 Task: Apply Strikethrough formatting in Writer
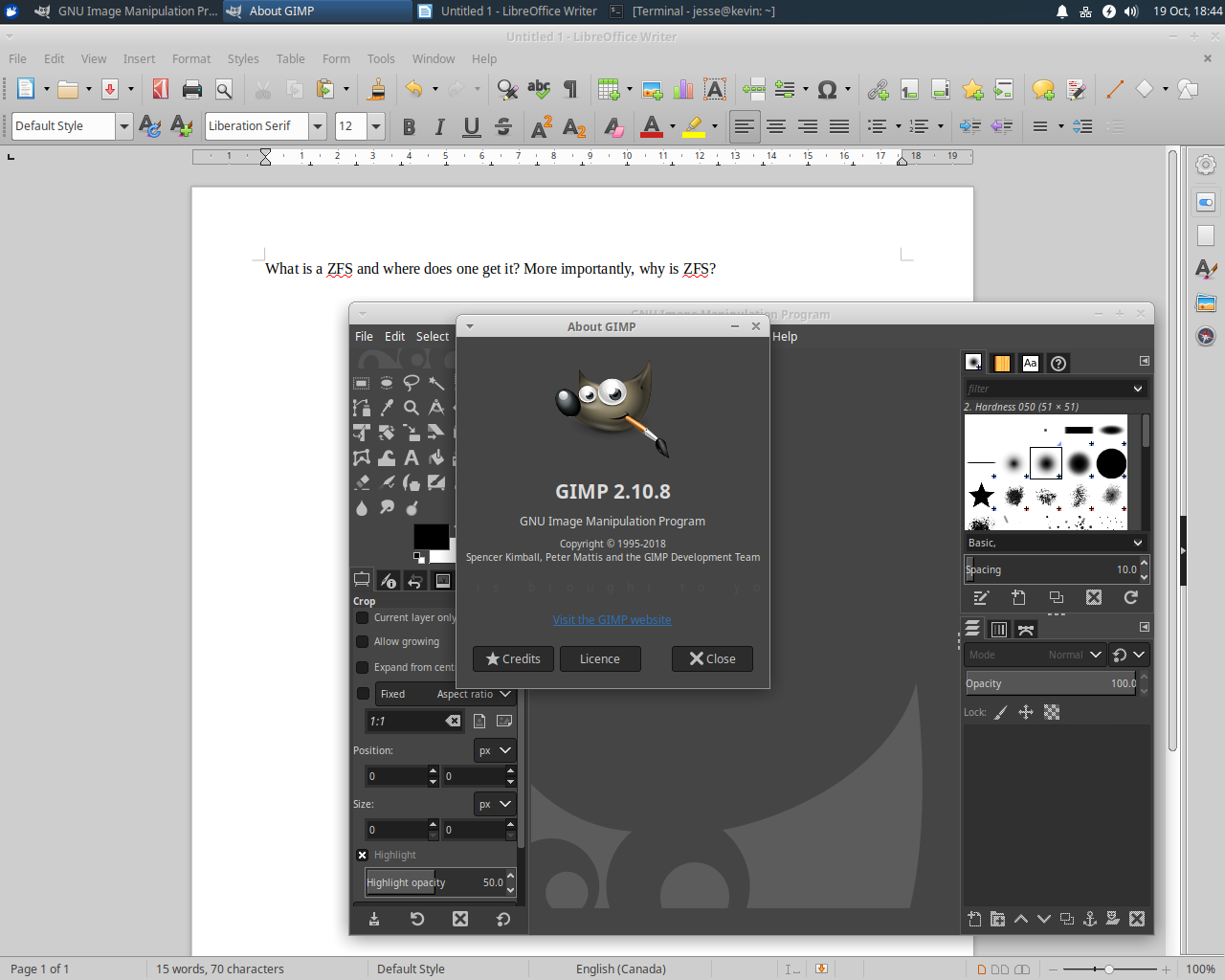(x=503, y=126)
